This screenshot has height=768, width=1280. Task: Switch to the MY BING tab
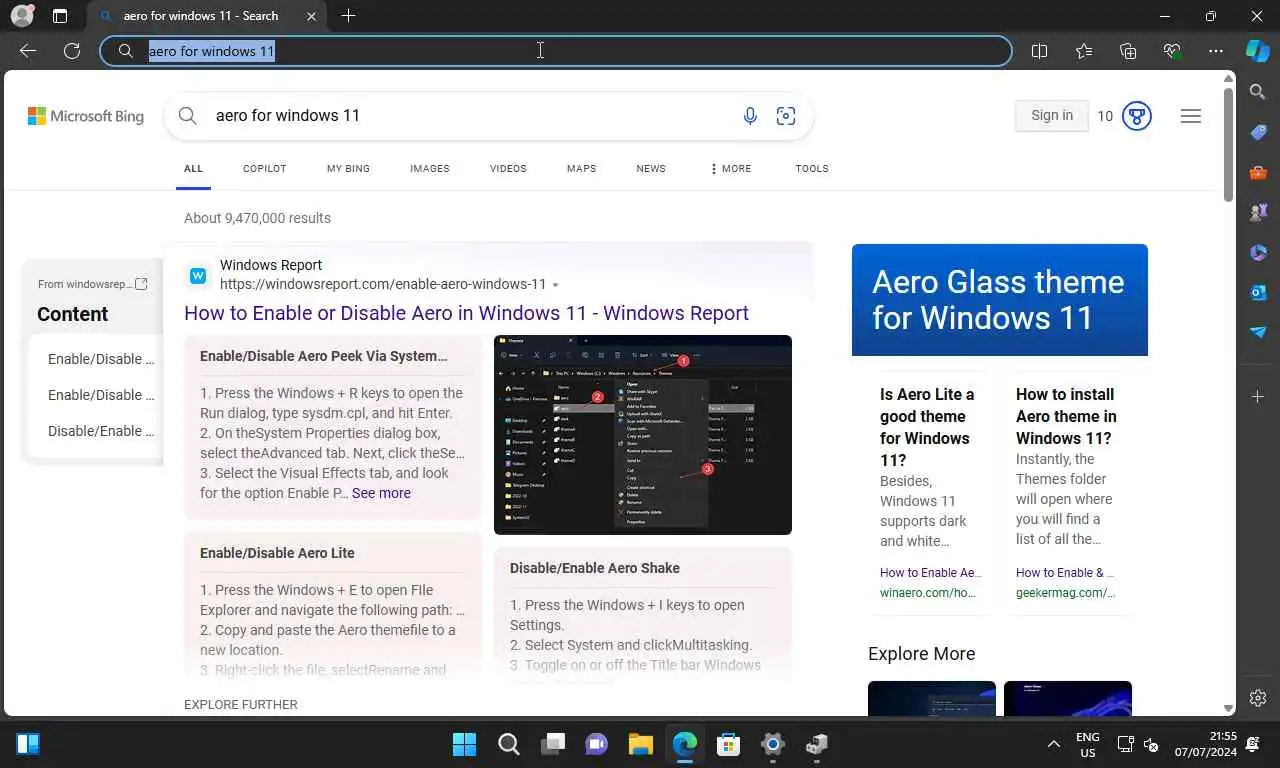click(x=348, y=169)
